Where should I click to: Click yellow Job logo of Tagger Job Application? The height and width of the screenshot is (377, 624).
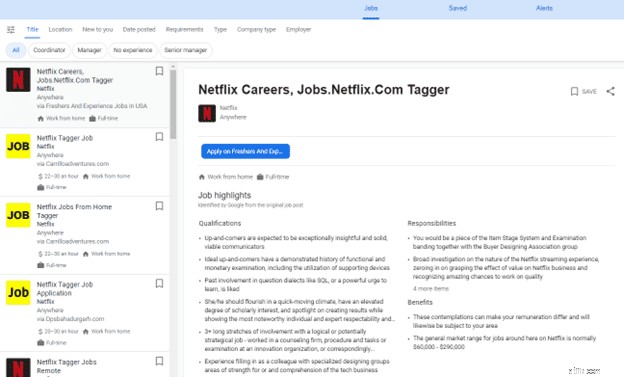point(18,293)
